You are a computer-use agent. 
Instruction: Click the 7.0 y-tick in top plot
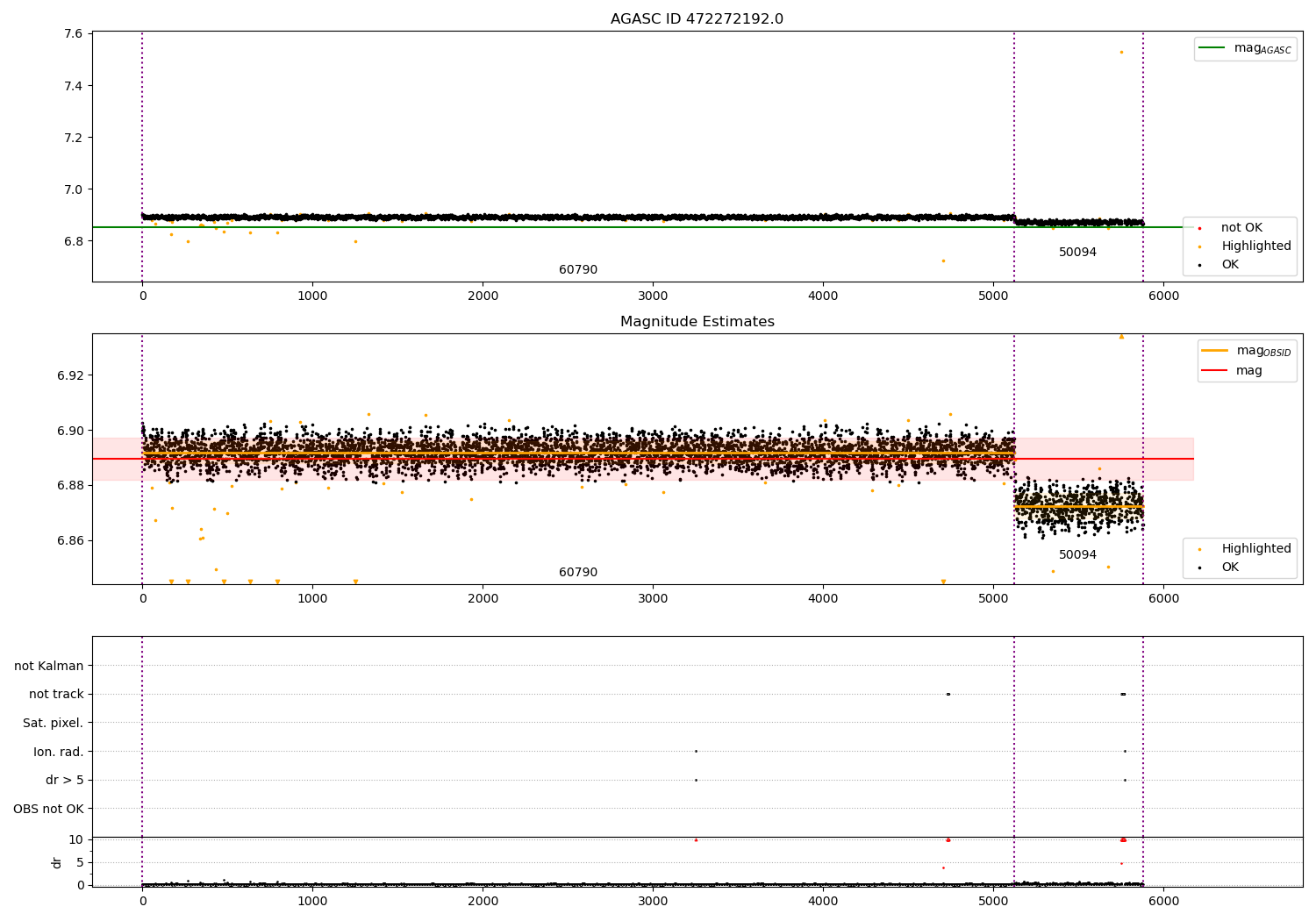tap(74, 189)
